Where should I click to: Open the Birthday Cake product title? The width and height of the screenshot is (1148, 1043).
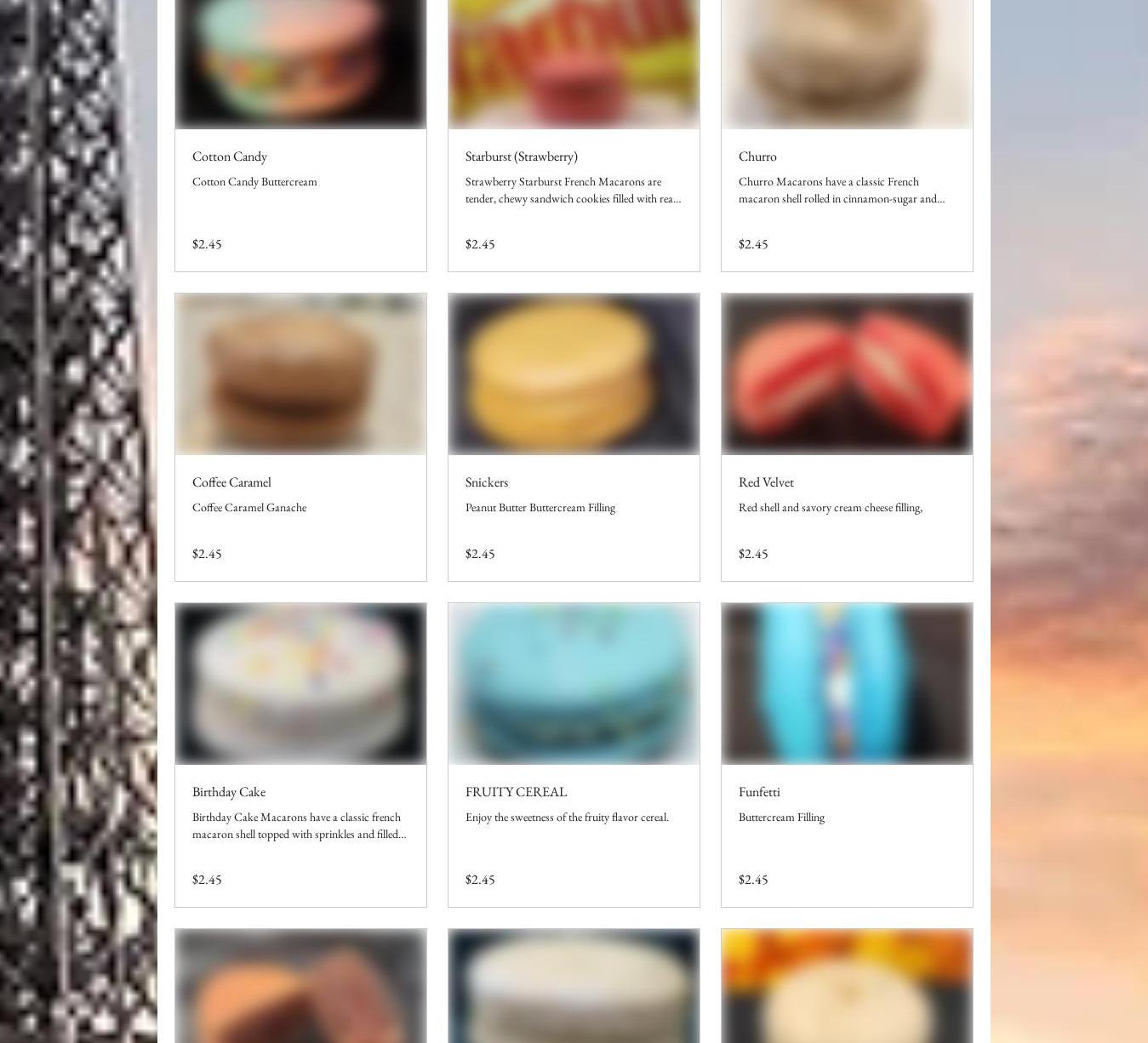[x=228, y=791]
